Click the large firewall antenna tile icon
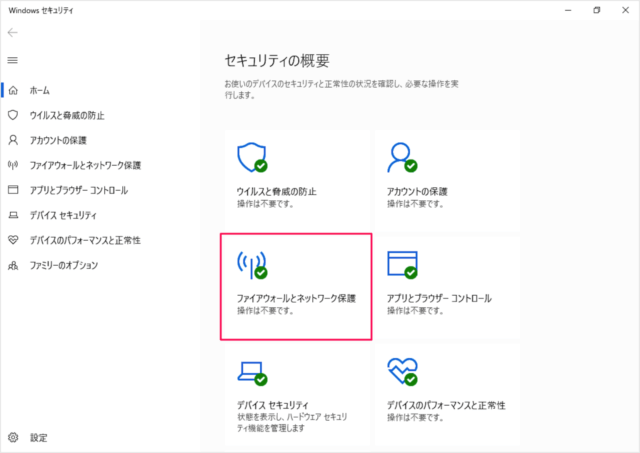 pyautogui.click(x=252, y=264)
